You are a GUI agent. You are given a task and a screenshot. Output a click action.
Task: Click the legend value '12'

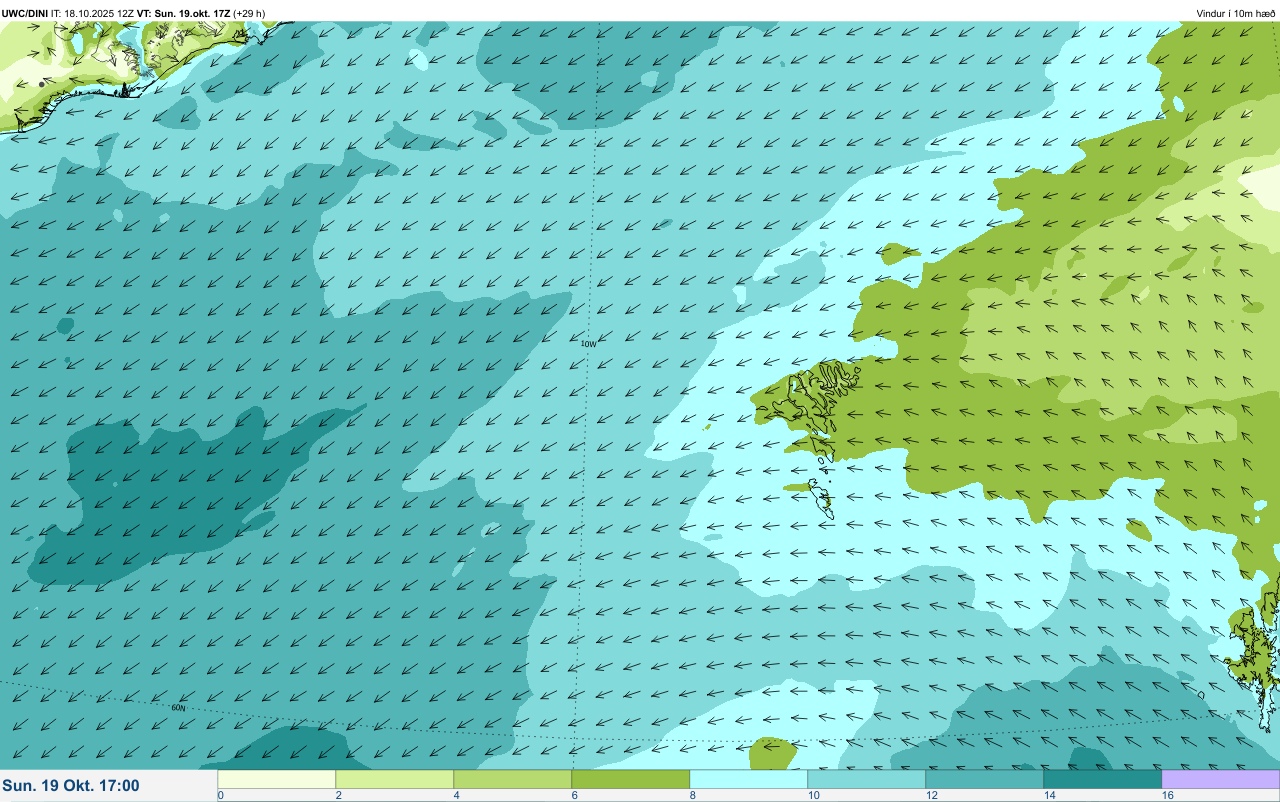tap(932, 795)
